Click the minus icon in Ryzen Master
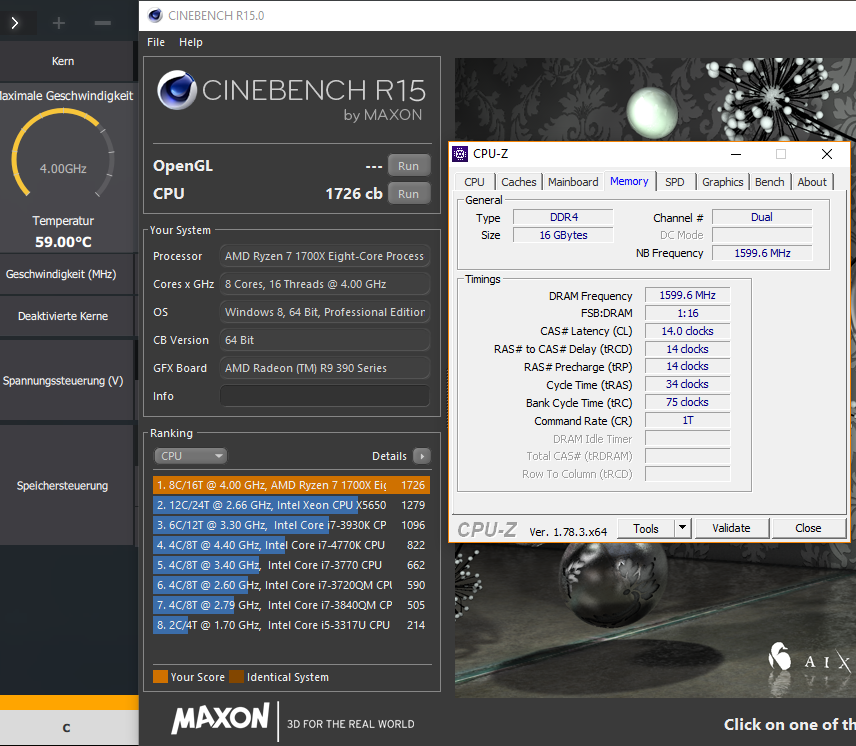856x746 pixels. pyautogui.click(x=103, y=23)
